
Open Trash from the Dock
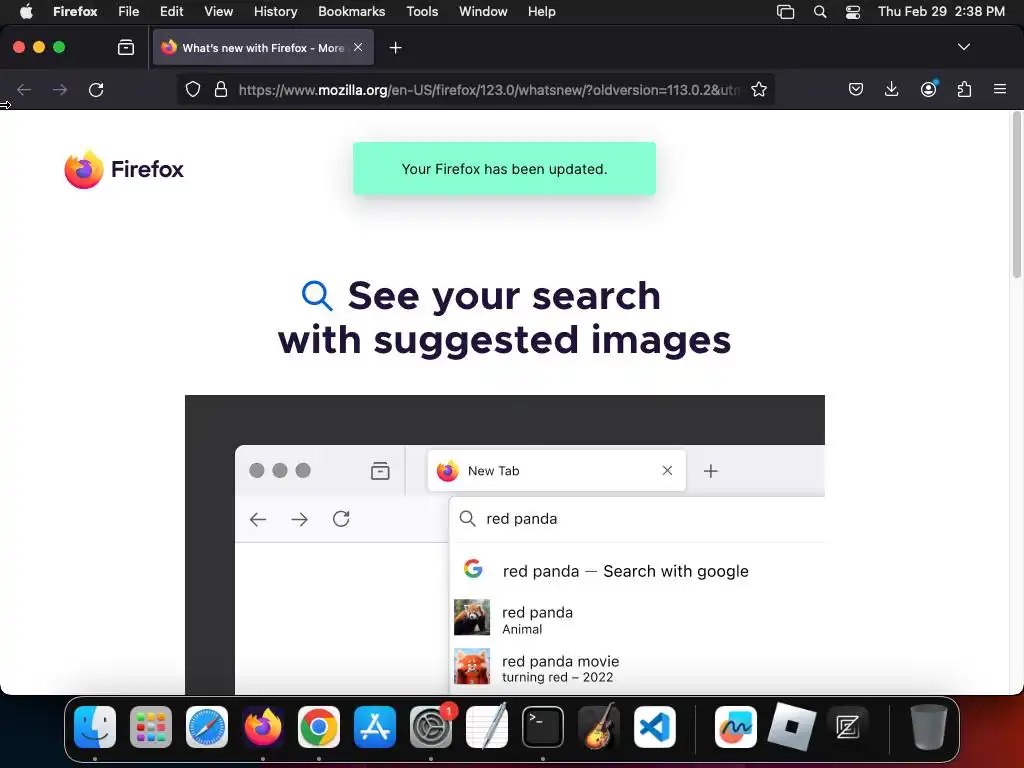tap(928, 726)
